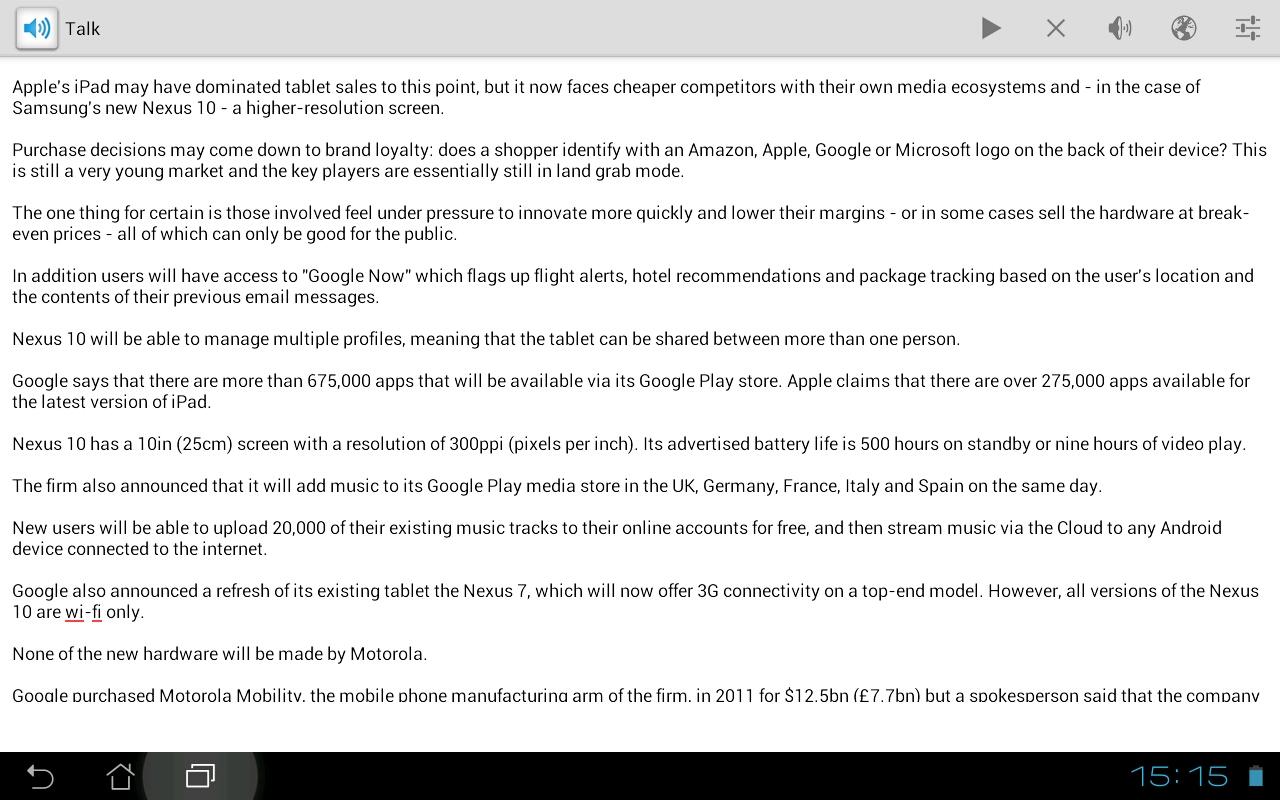This screenshot has width=1280, height=800.
Task: Tap the Talk app speaker icon
Action: pyautogui.click(x=37, y=28)
